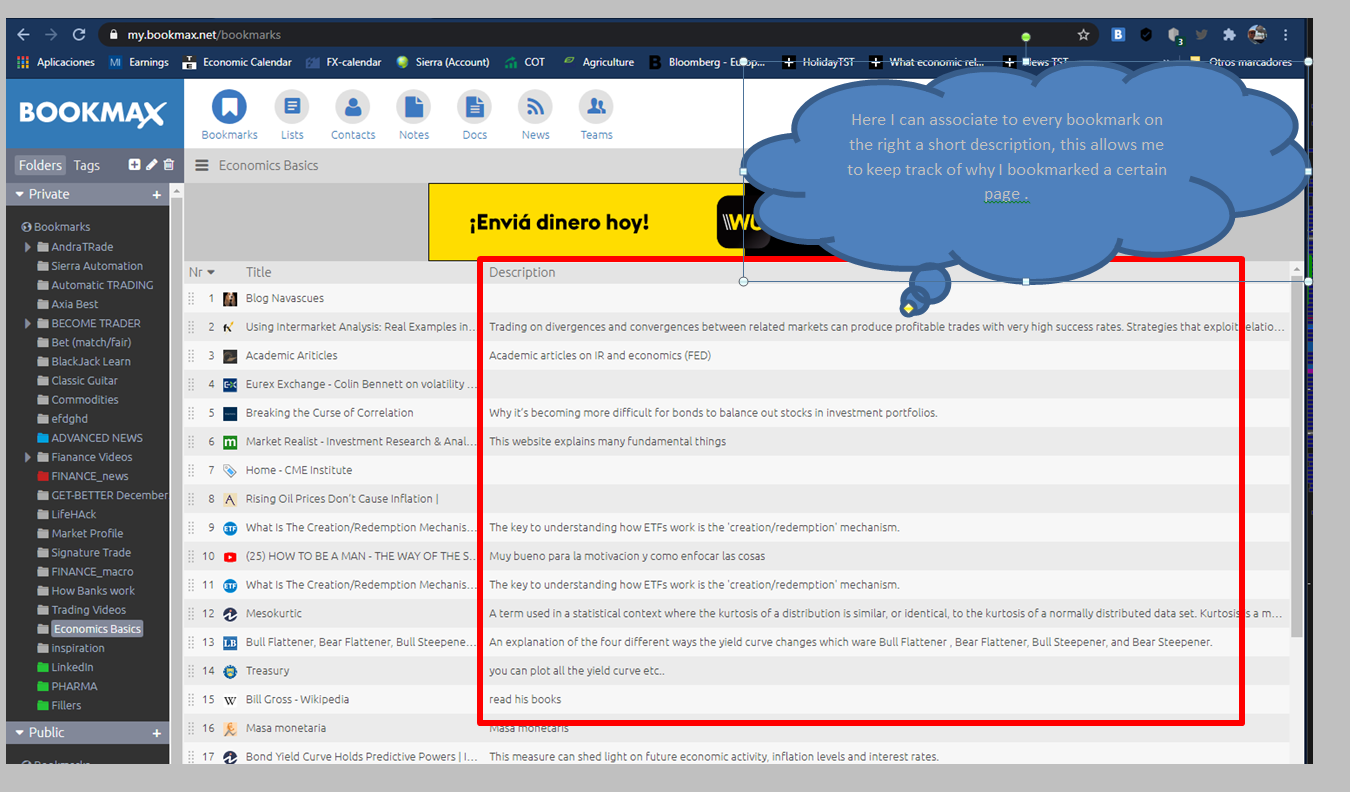1350x792 pixels.
Task: Open the Otros marcadores bookmarks folder
Action: click(1240, 62)
